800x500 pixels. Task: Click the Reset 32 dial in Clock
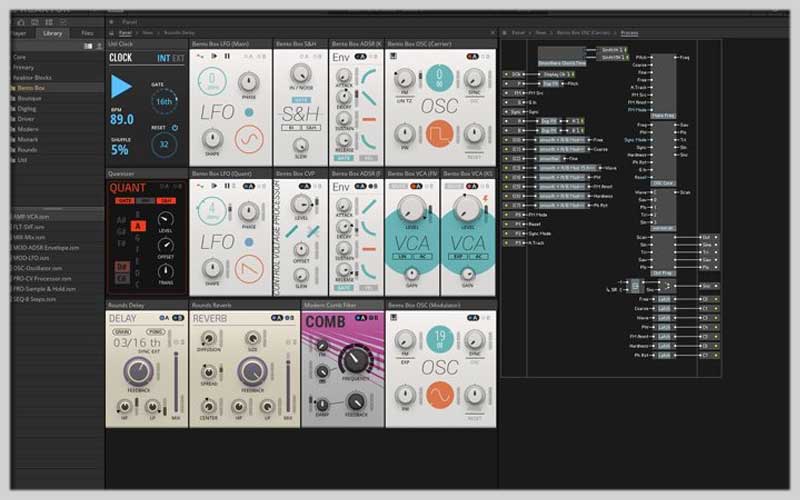click(x=164, y=144)
